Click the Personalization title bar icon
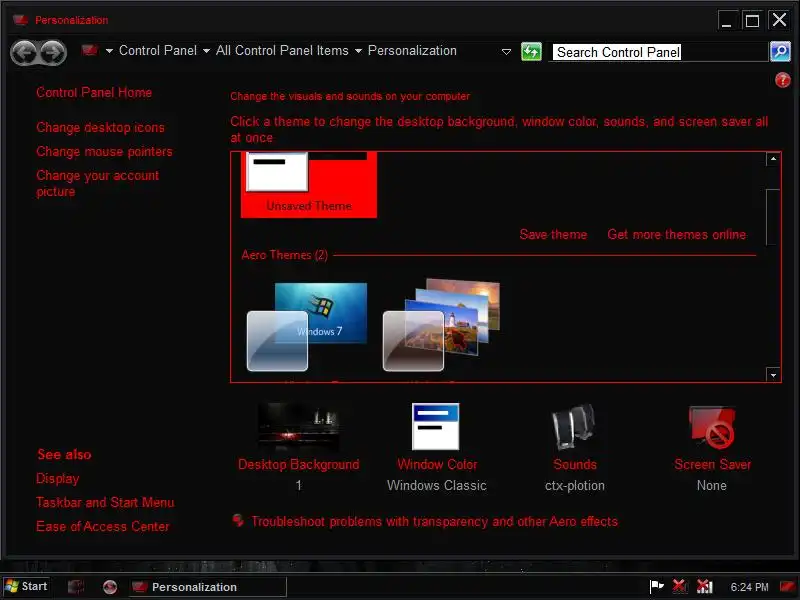 pyautogui.click(x=20, y=20)
